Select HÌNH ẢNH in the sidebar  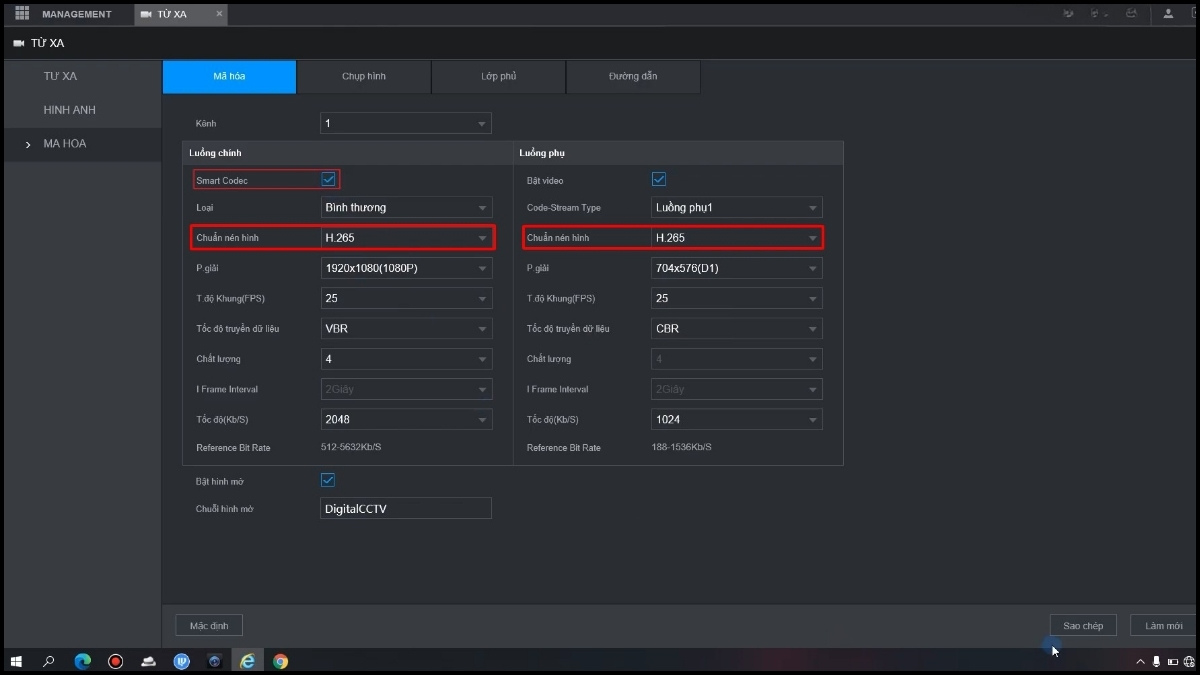(x=69, y=110)
